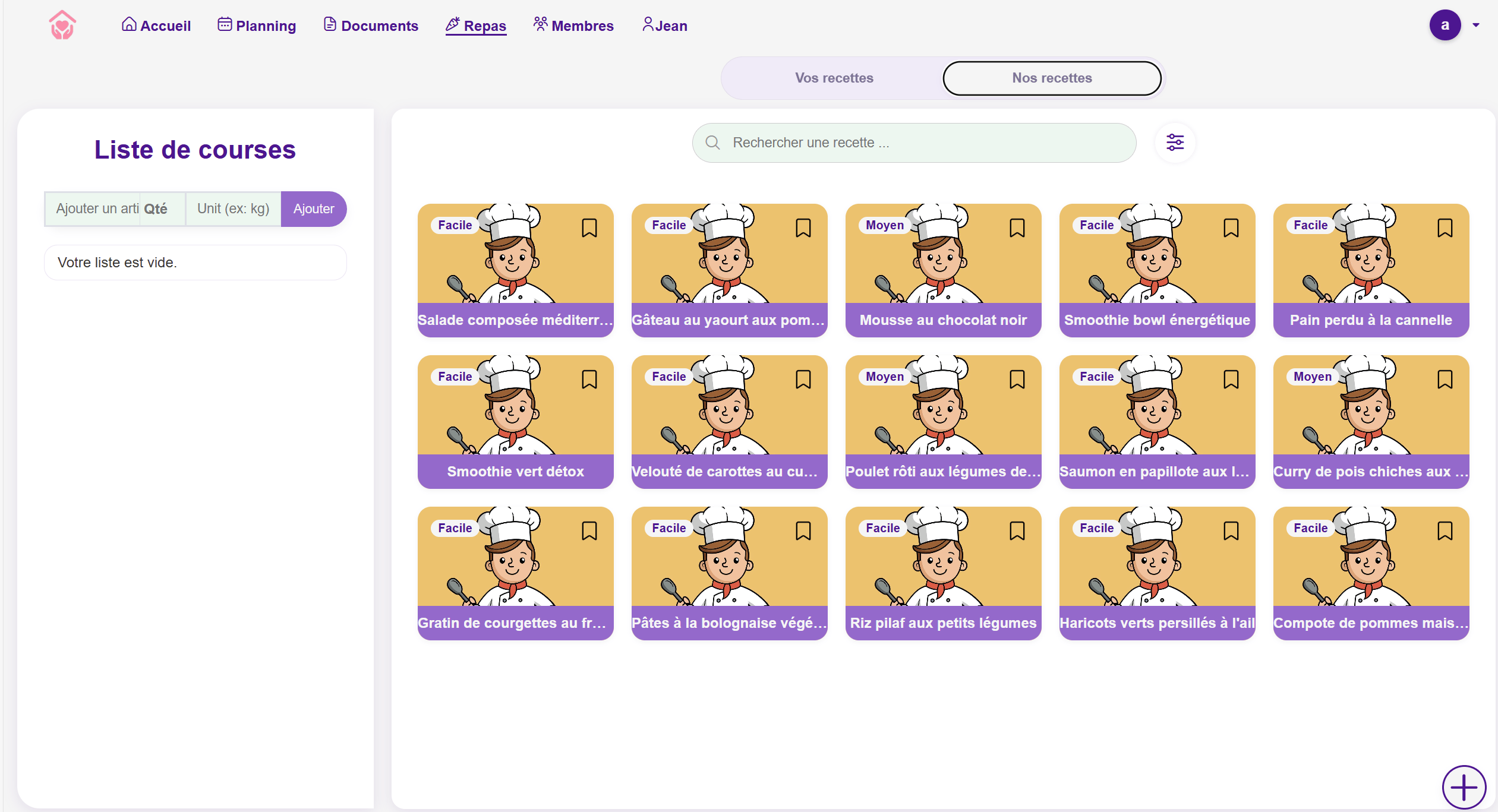Bookmark the Mousse au chocolat noir recipe
Viewport: 1498px width, 812px height.
[x=1017, y=228]
